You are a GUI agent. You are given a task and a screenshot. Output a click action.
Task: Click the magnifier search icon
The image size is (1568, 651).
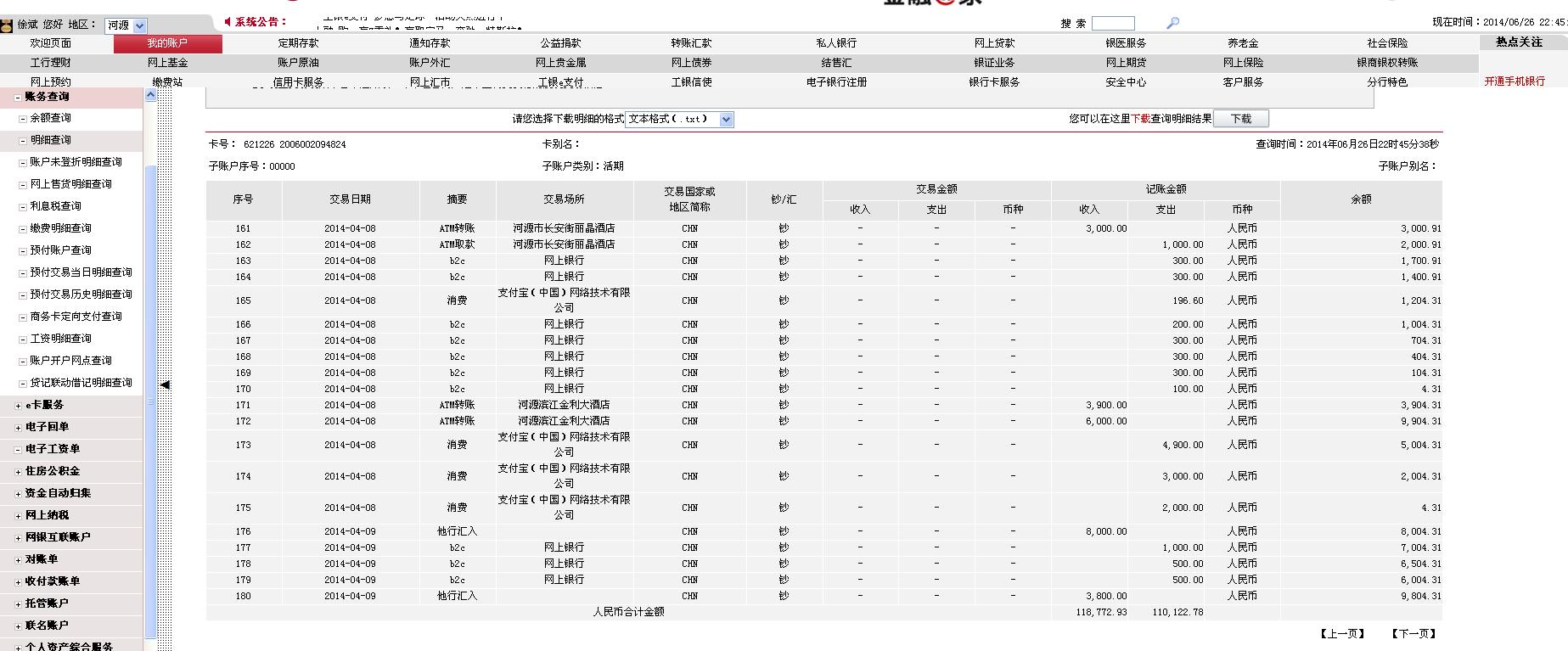[1172, 24]
